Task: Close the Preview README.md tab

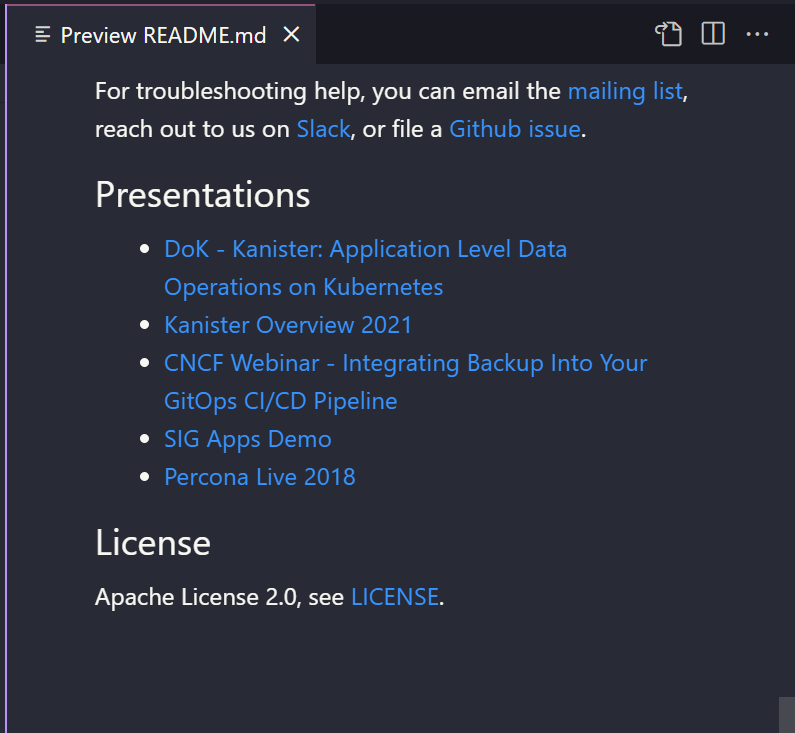Action: (291, 35)
